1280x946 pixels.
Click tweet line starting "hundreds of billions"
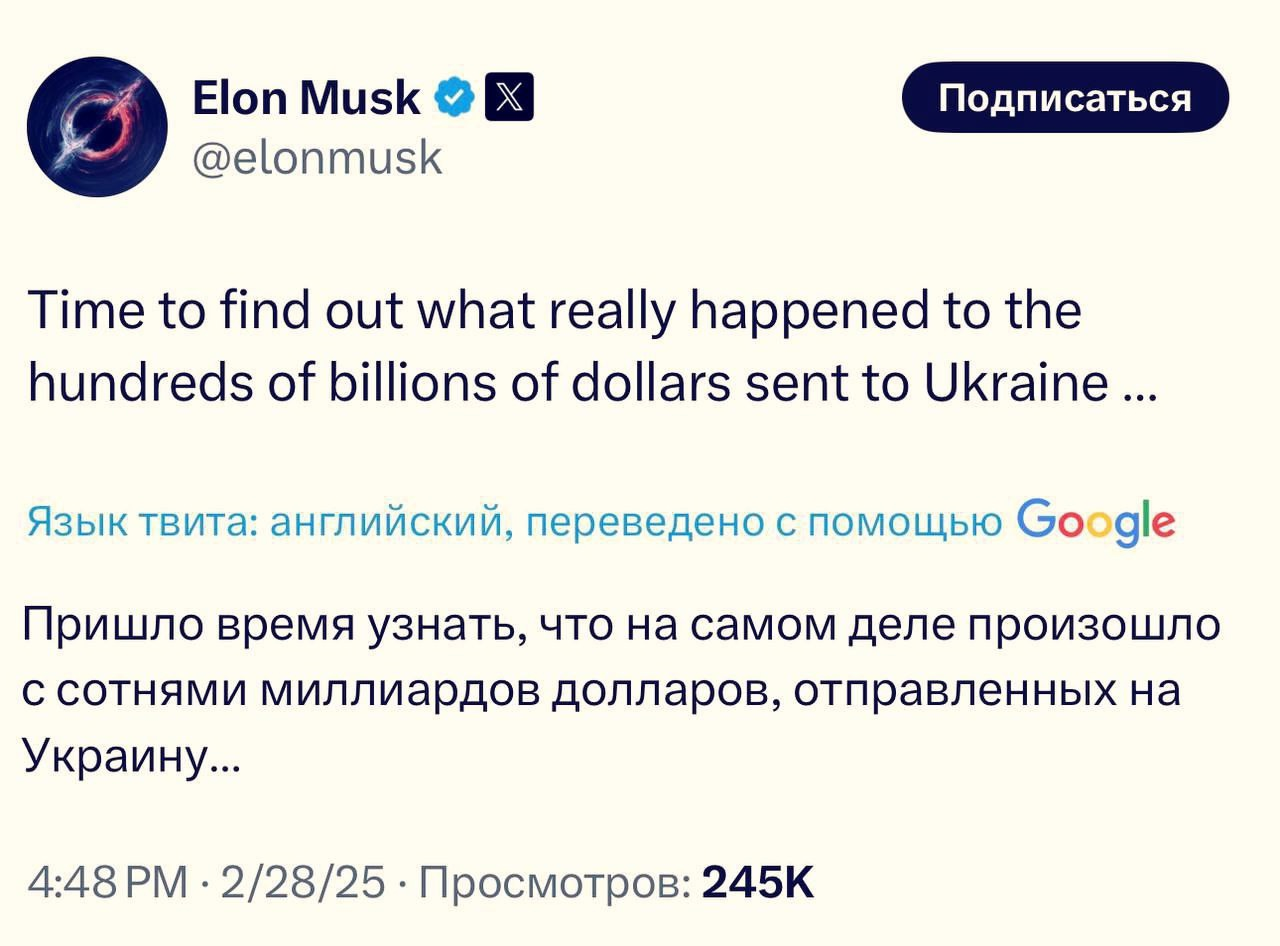(590, 382)
